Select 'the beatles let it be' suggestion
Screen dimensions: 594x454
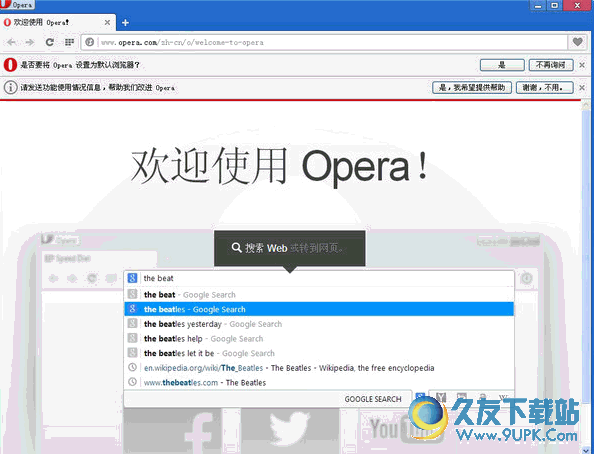(319, 353)
